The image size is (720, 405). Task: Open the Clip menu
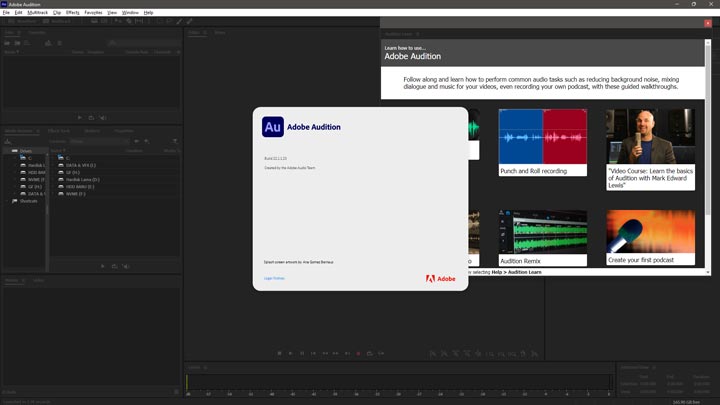57,12
